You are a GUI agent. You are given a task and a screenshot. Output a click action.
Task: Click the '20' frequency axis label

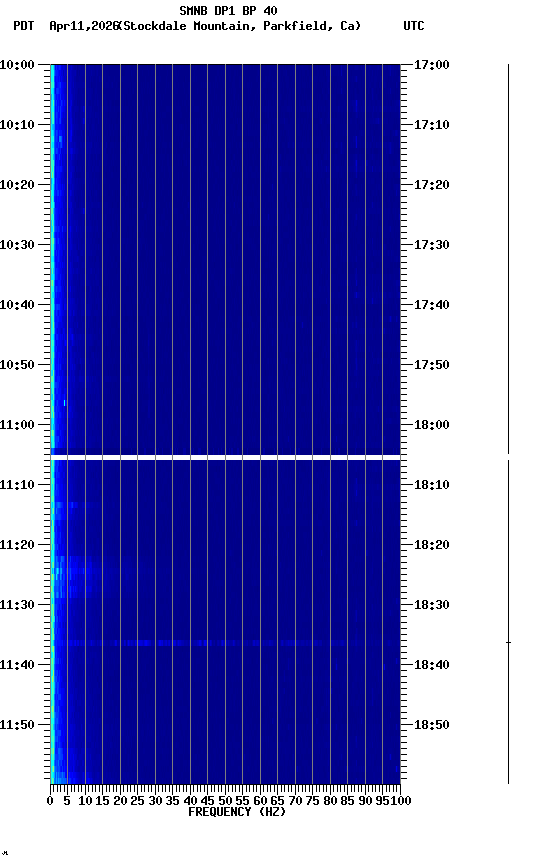point(120,802)
